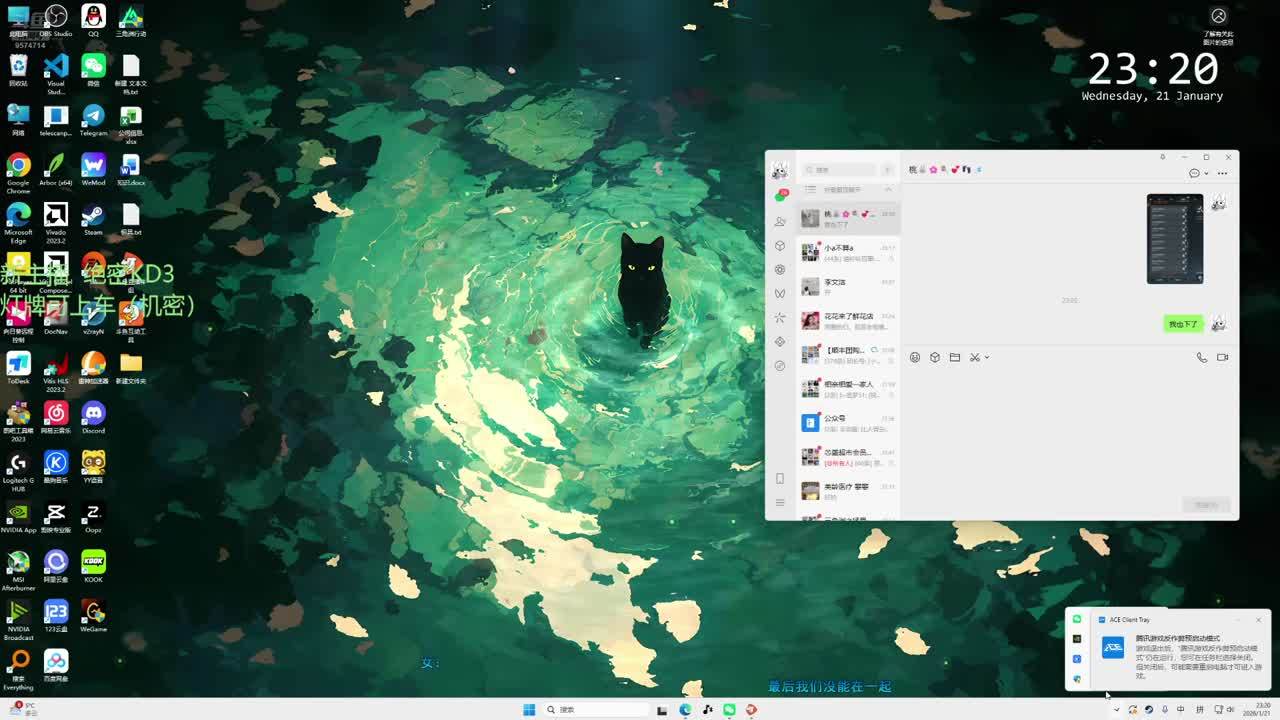The height and width of the screenshot is (720, 1280).
Task: Open the '相亲相爱一家人' group chat
Action: (x=848, y=389)
